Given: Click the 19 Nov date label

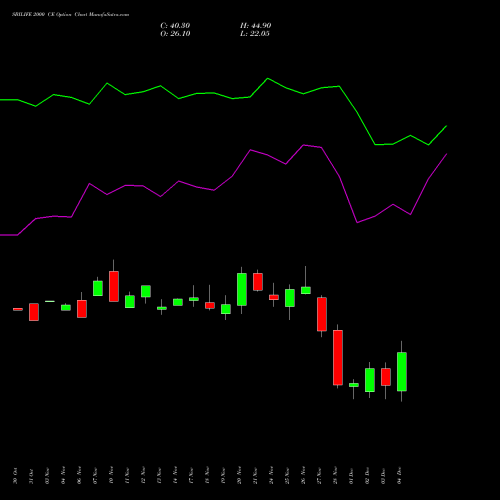Looking at the screenshot, I should (223, 476).
